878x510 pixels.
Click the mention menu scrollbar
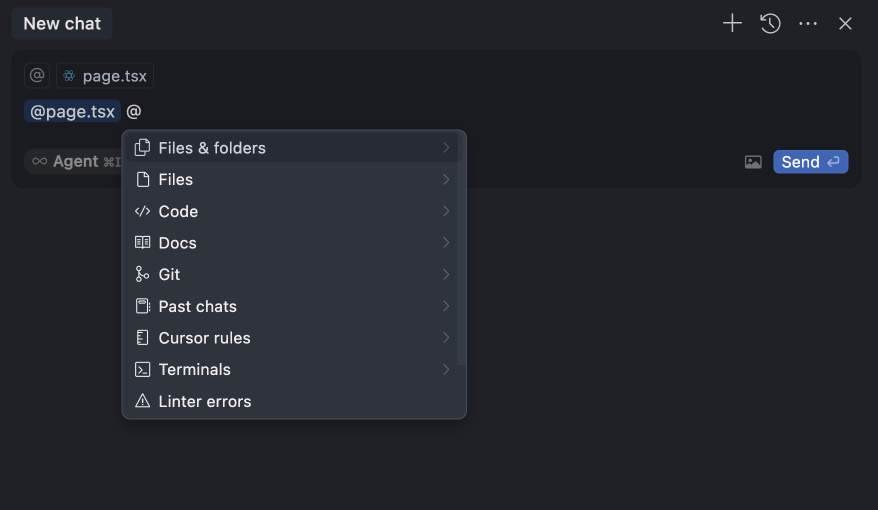click(460, 250)
